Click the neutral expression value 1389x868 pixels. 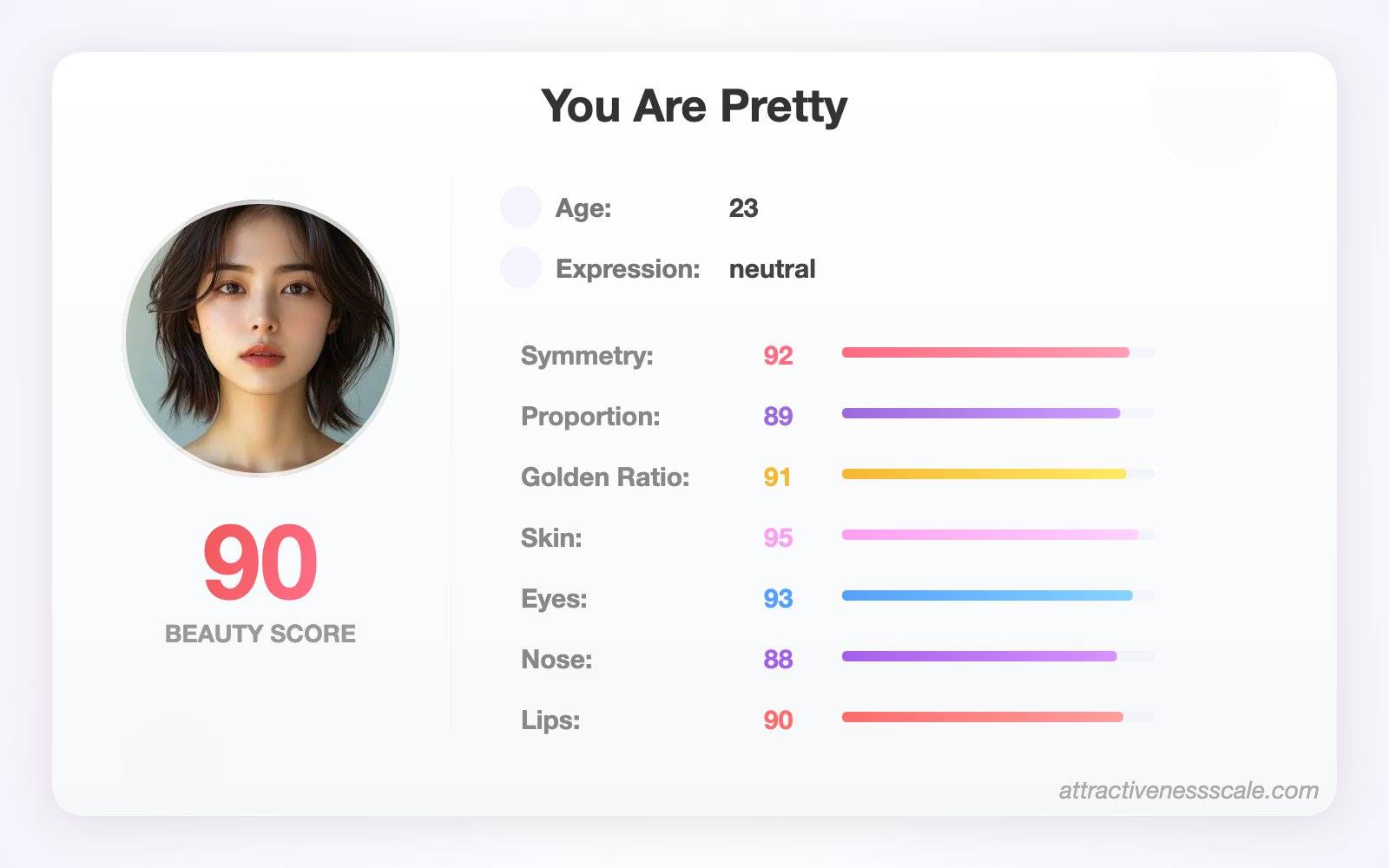click(x=773, y=269)
